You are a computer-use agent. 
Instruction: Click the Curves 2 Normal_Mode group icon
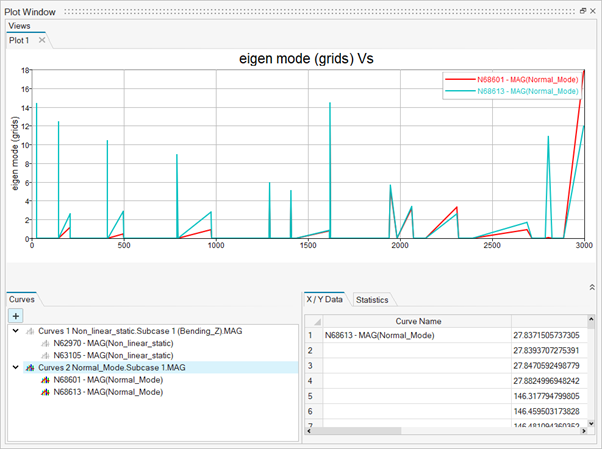[29, 367]
